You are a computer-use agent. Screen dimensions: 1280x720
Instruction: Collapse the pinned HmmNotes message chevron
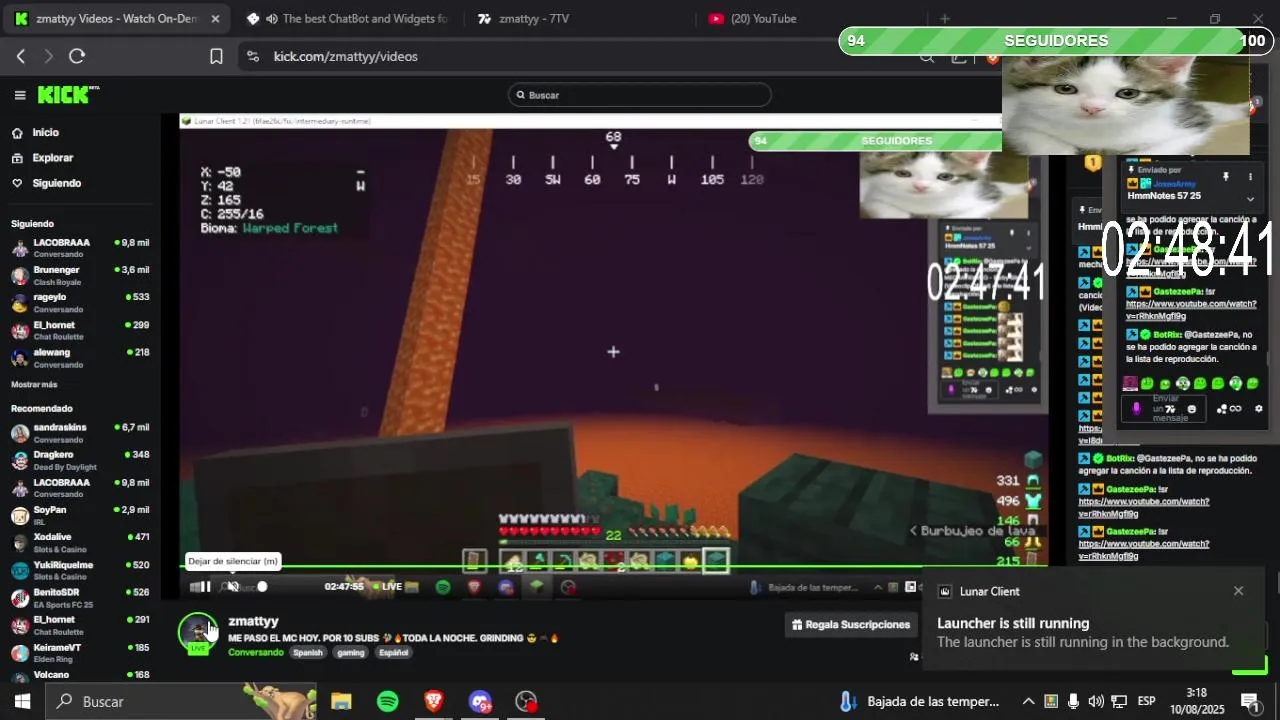pos(1250,199)
